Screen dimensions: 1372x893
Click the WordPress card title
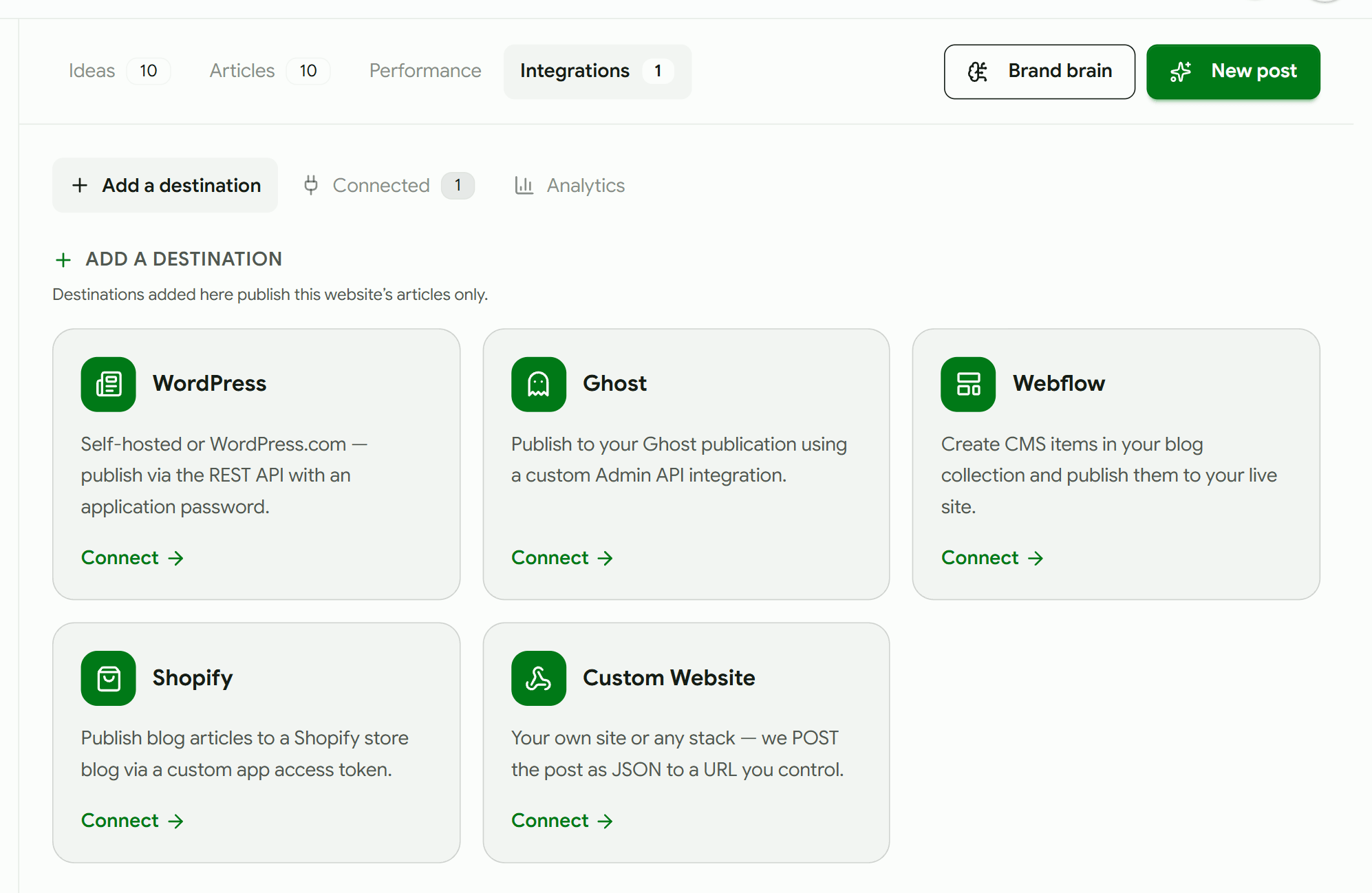[209, 383]
